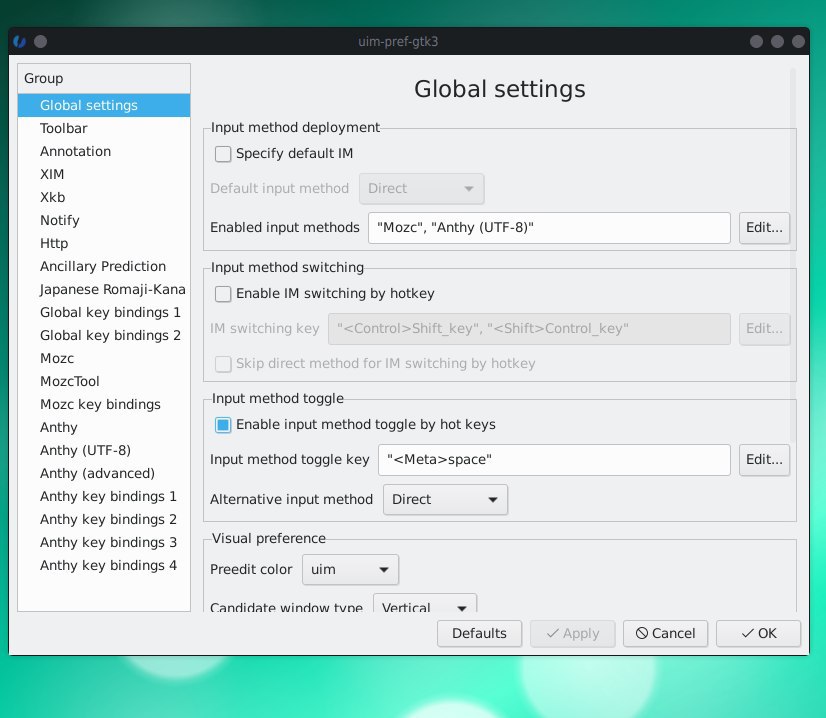The width and height of the screenshot is (826, 718).
Task: Click the Group column header
Action: click(104, 78)
